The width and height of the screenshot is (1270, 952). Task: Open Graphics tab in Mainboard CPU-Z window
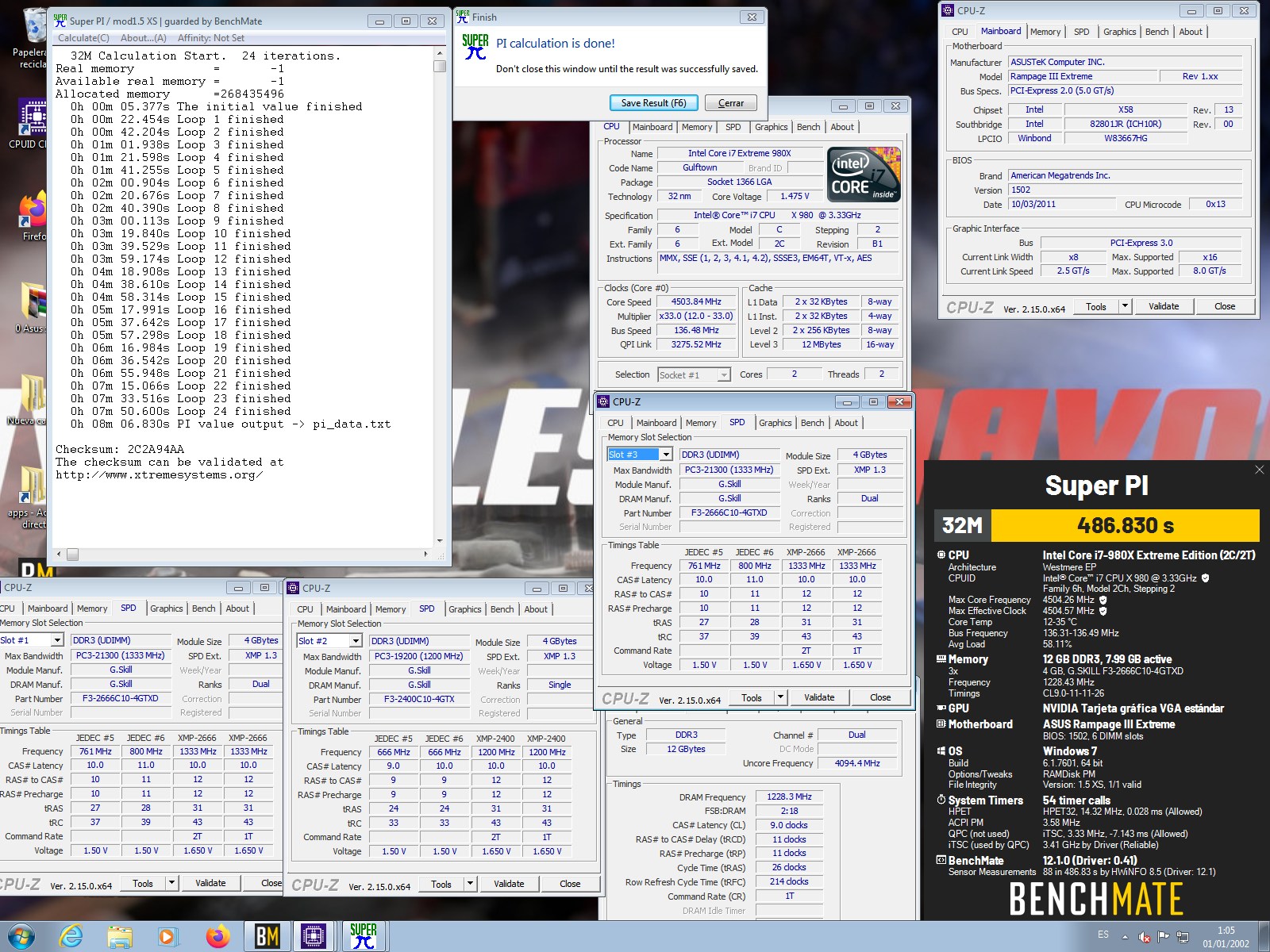click(x=1119, y=32)
